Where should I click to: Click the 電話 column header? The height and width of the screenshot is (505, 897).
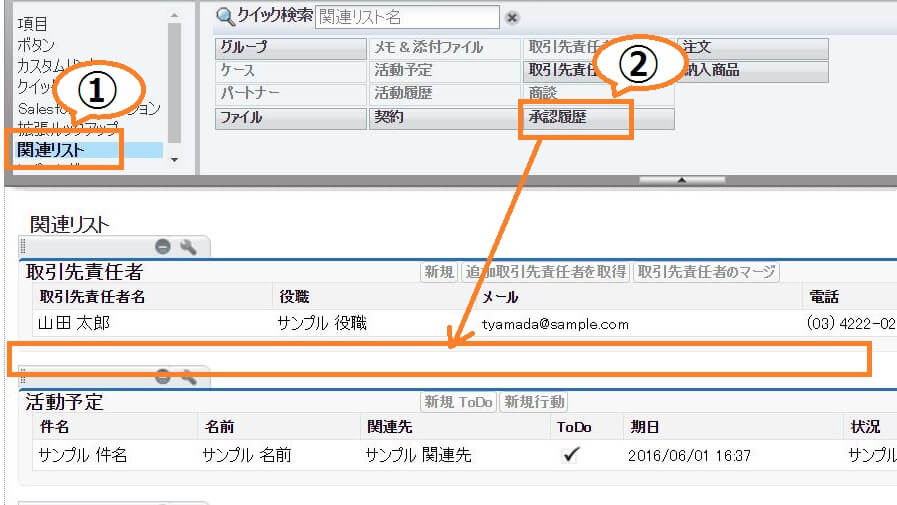824,297
